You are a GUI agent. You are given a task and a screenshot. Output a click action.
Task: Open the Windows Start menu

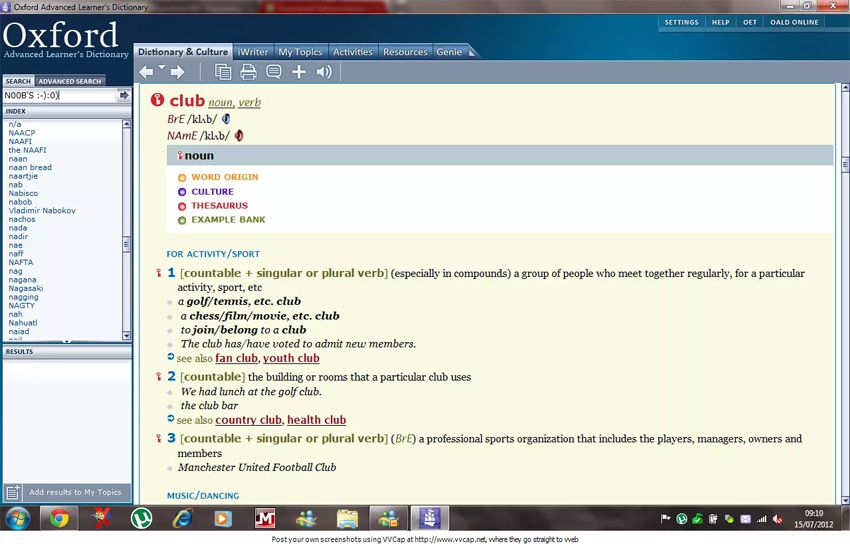click(x=18, y=519)
